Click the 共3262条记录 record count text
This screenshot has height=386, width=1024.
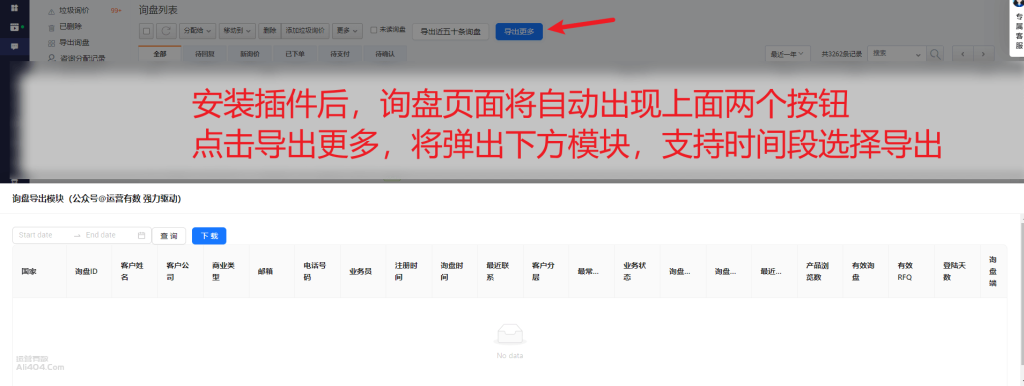(842, 54)
